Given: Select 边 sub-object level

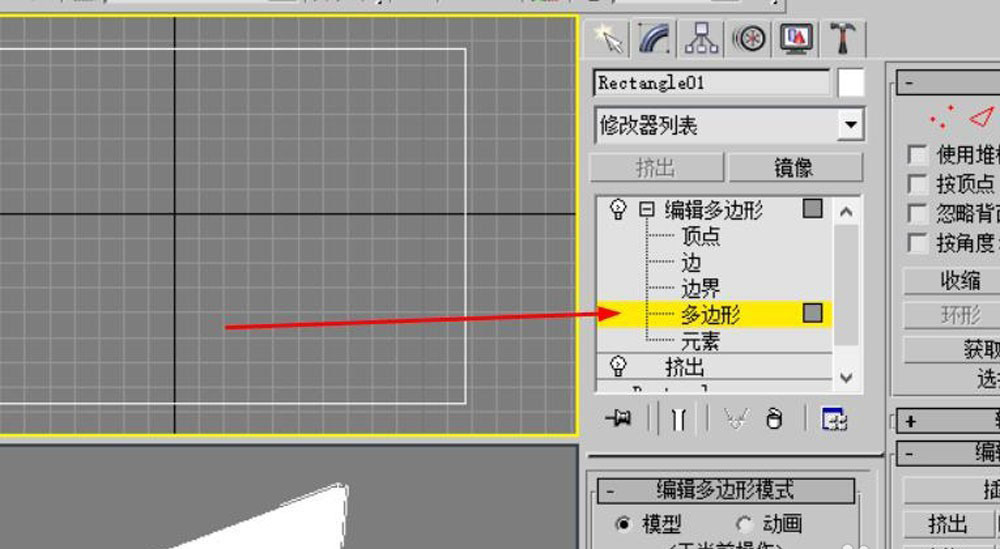Looking at the screenshot, I should click(691, 263).
